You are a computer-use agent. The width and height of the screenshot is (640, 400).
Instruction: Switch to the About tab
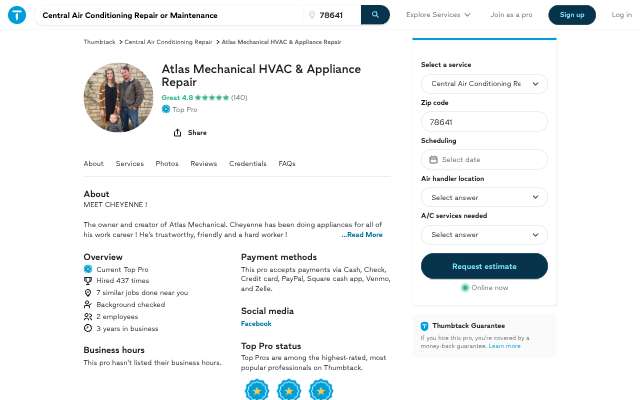(93, 164)
